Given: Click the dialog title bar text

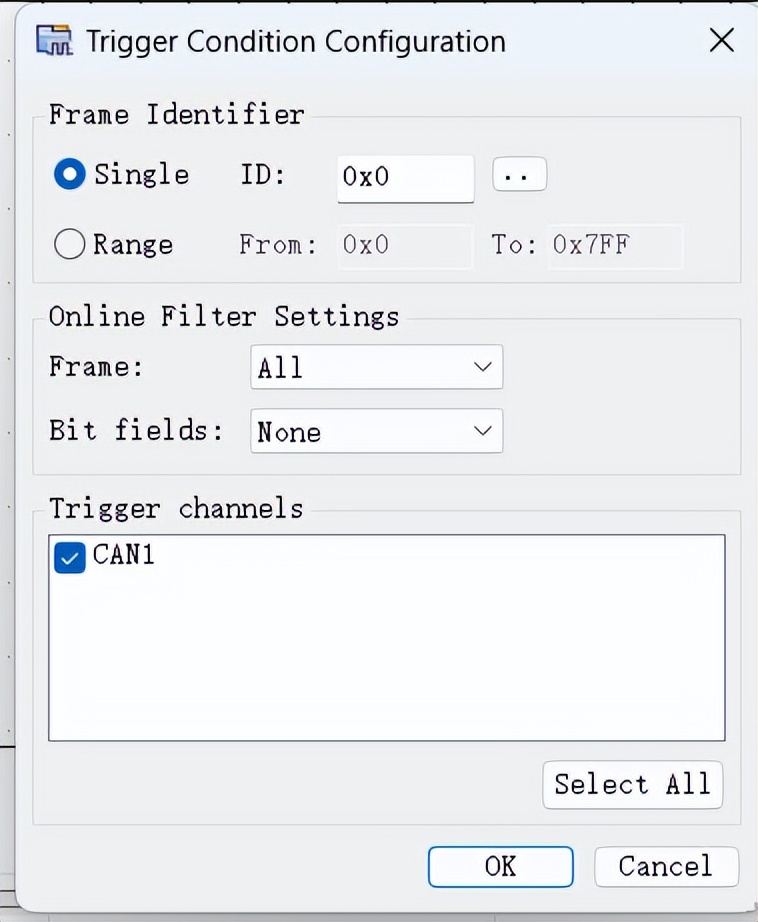Looking at the screenshot, I should pyautogui.click(x=295, y=42).
